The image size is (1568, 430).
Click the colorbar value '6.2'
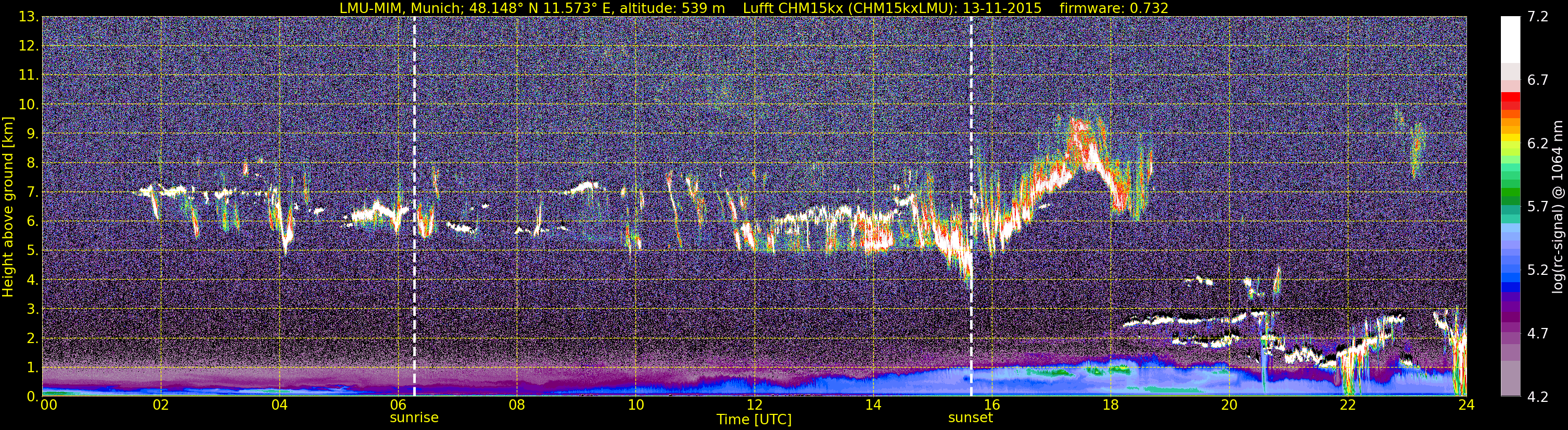1538,143
